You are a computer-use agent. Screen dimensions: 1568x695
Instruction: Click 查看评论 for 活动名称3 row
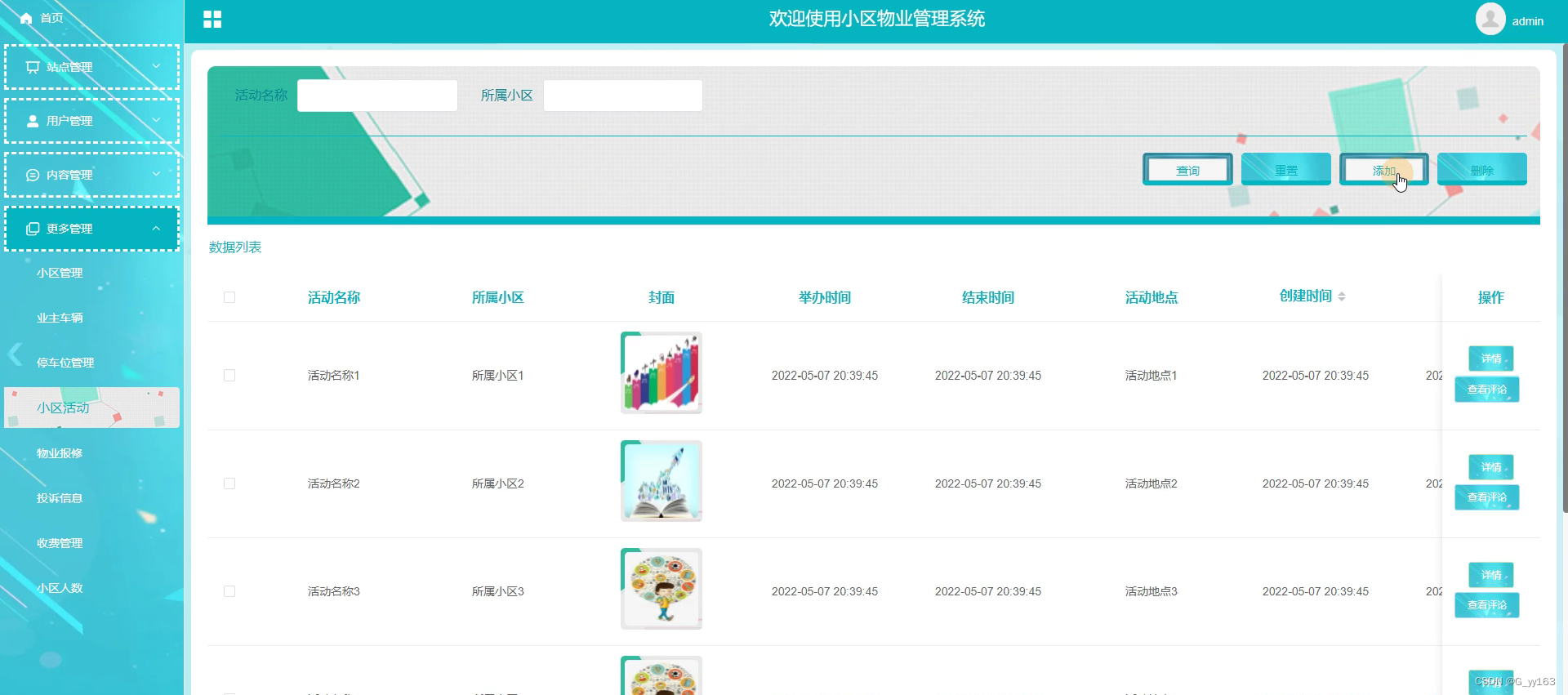point(1487,605)
